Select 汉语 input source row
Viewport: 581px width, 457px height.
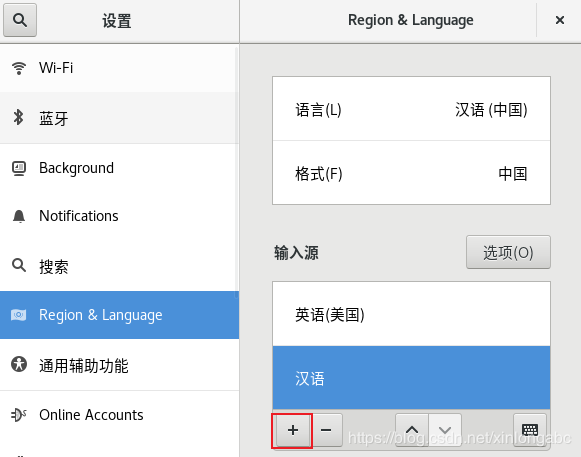tap(411, 378)
